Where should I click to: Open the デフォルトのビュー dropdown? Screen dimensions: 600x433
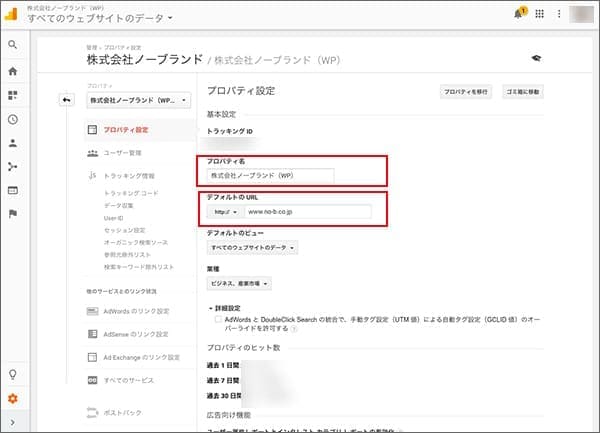[x=252, y=247]
